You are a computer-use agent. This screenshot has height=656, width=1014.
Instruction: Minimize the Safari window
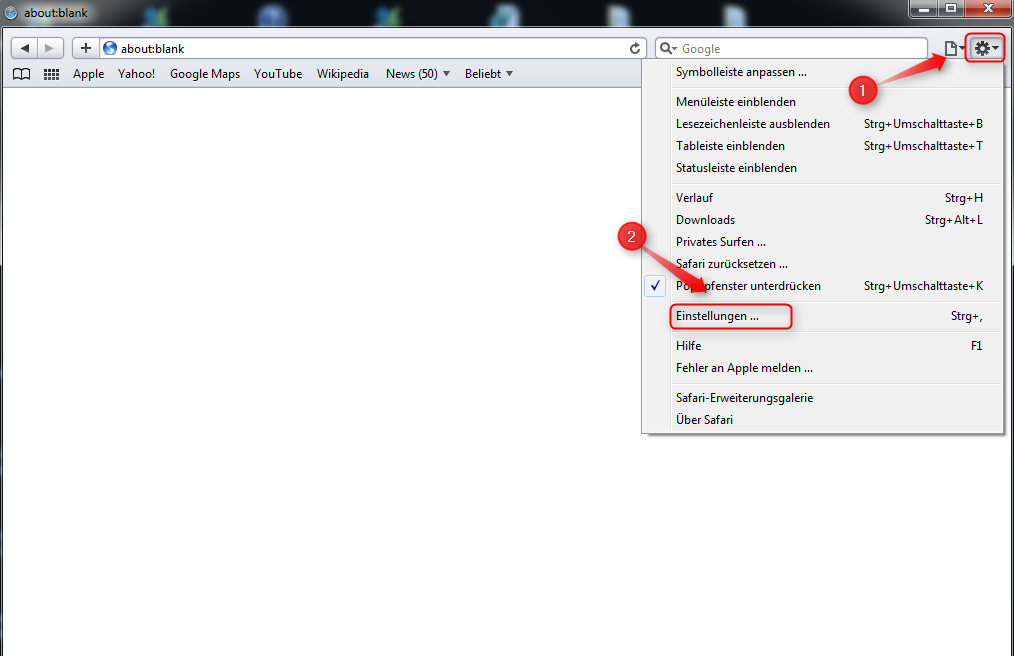pos(923,8)
